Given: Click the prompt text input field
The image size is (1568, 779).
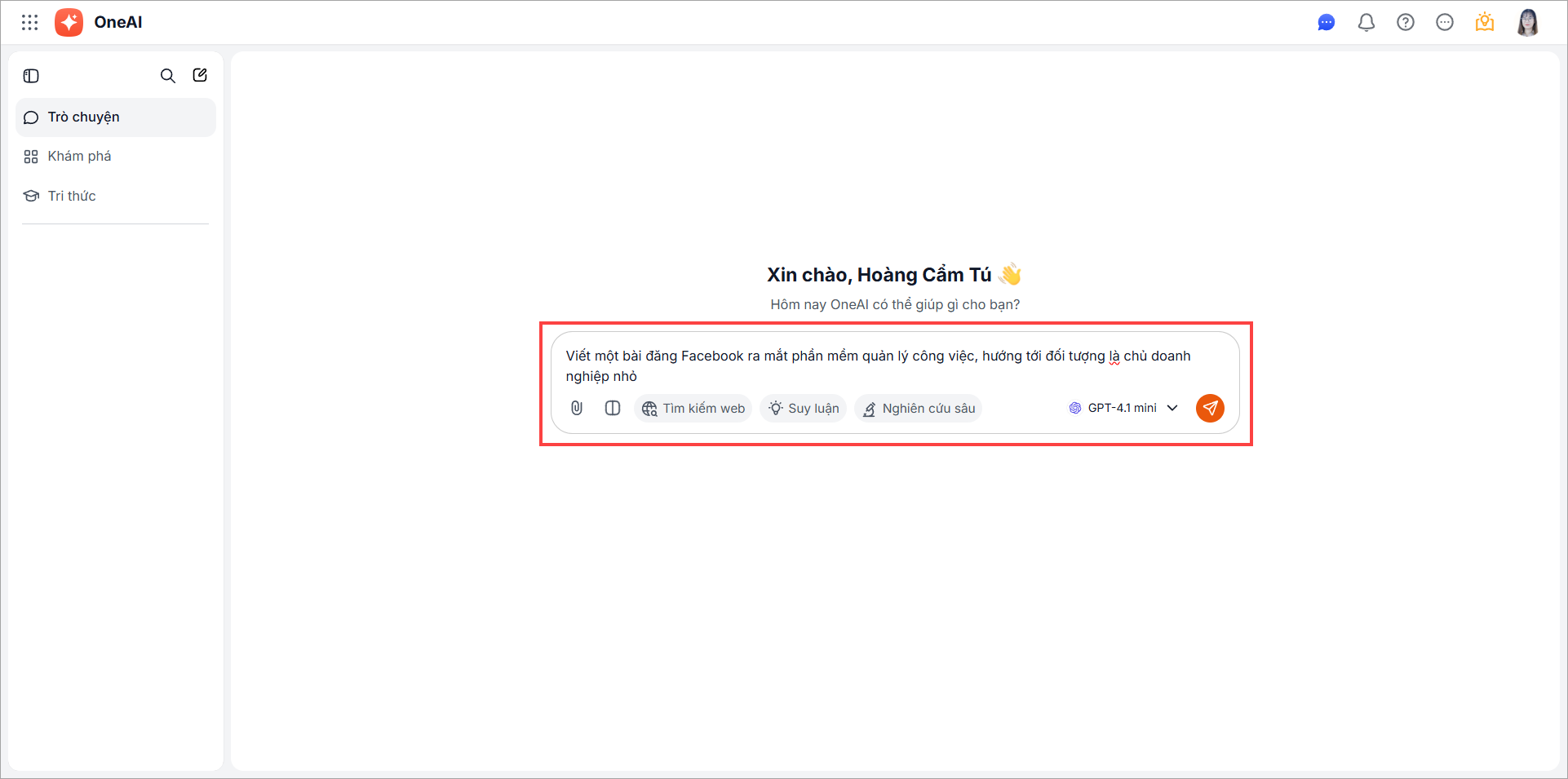Looking at the screenshot, I should [x=895, y=366].
